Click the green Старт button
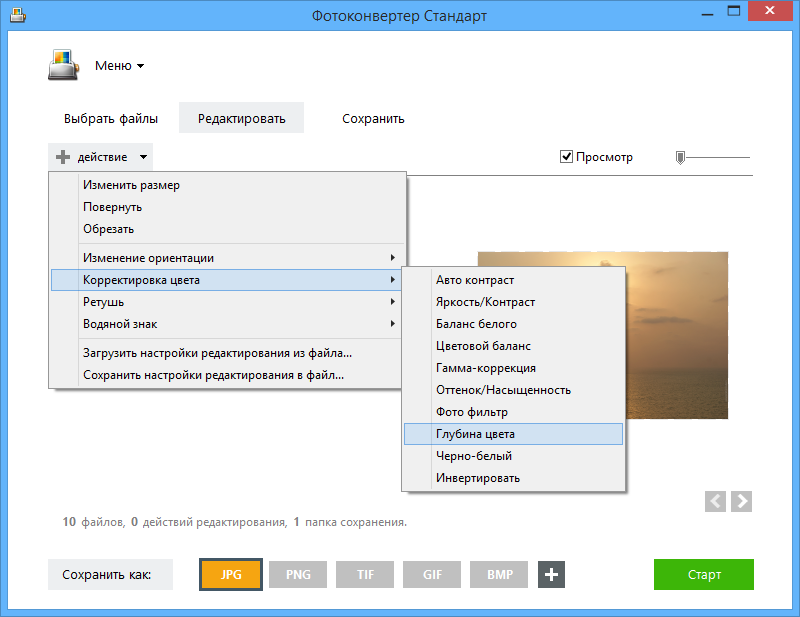 704,574
